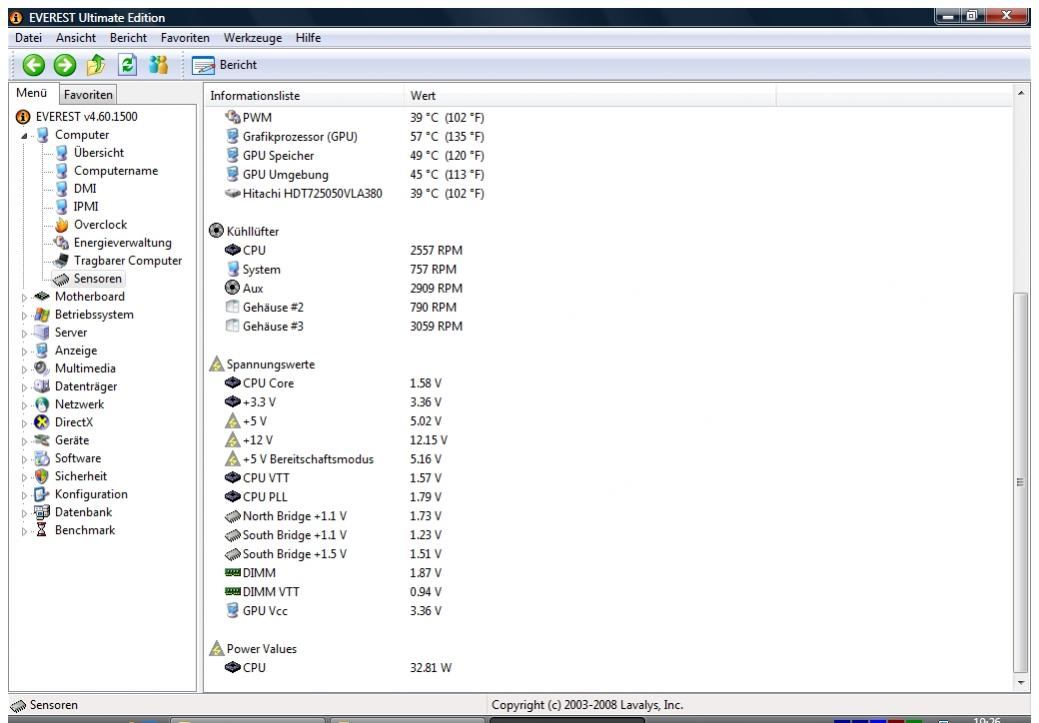Screen dimensions: 1039x723
Task: Click the Informationsliste column header
Action: (x=304, y=95)
